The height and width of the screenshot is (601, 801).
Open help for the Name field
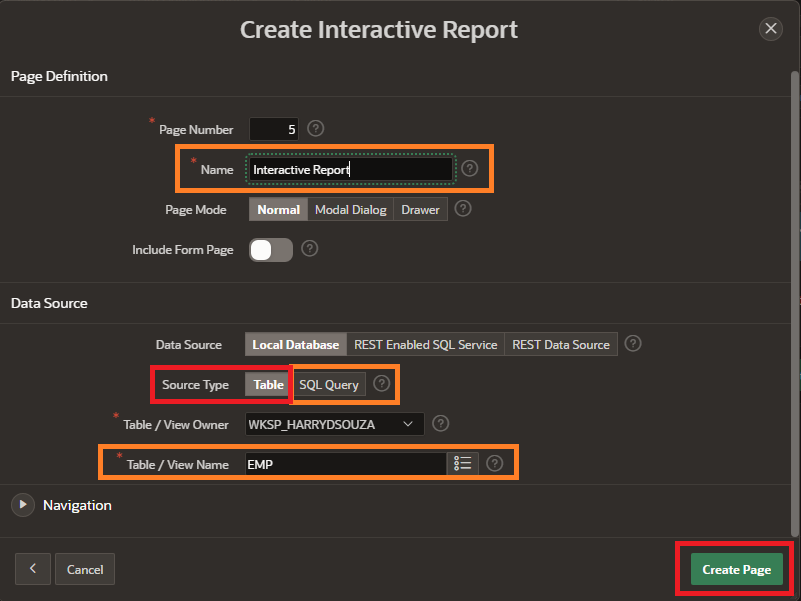click(x=469, y=169)
